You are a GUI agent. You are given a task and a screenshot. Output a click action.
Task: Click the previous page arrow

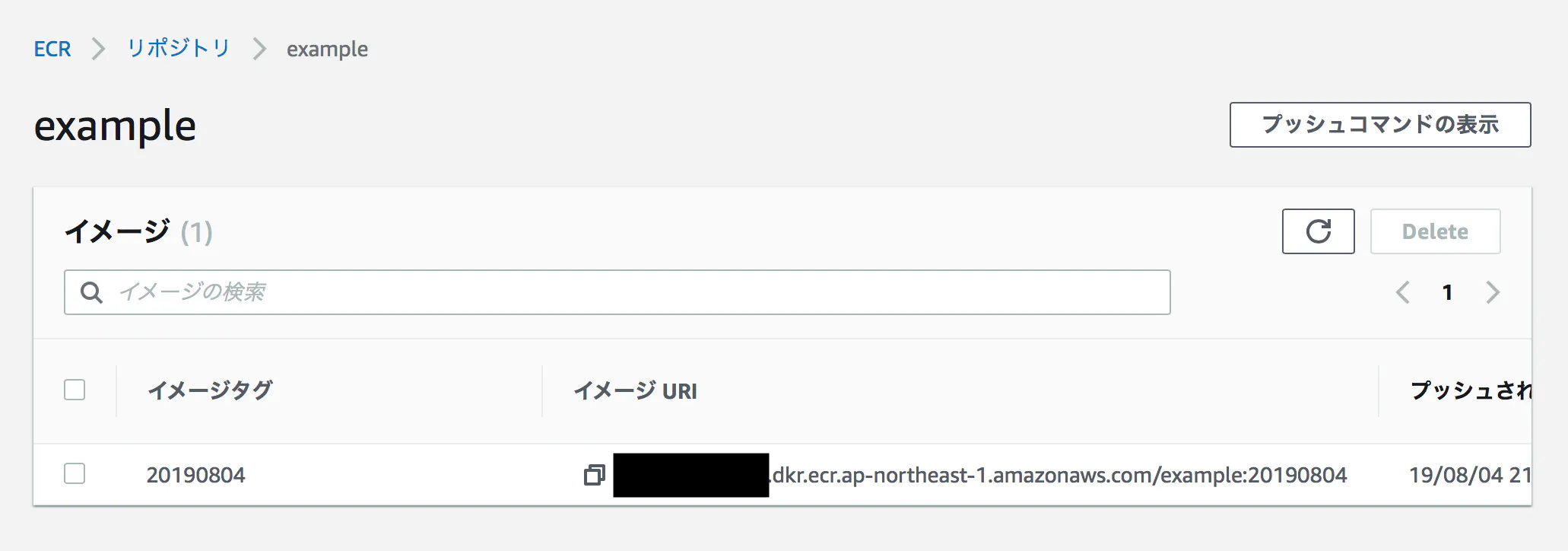click(1402, 292)
